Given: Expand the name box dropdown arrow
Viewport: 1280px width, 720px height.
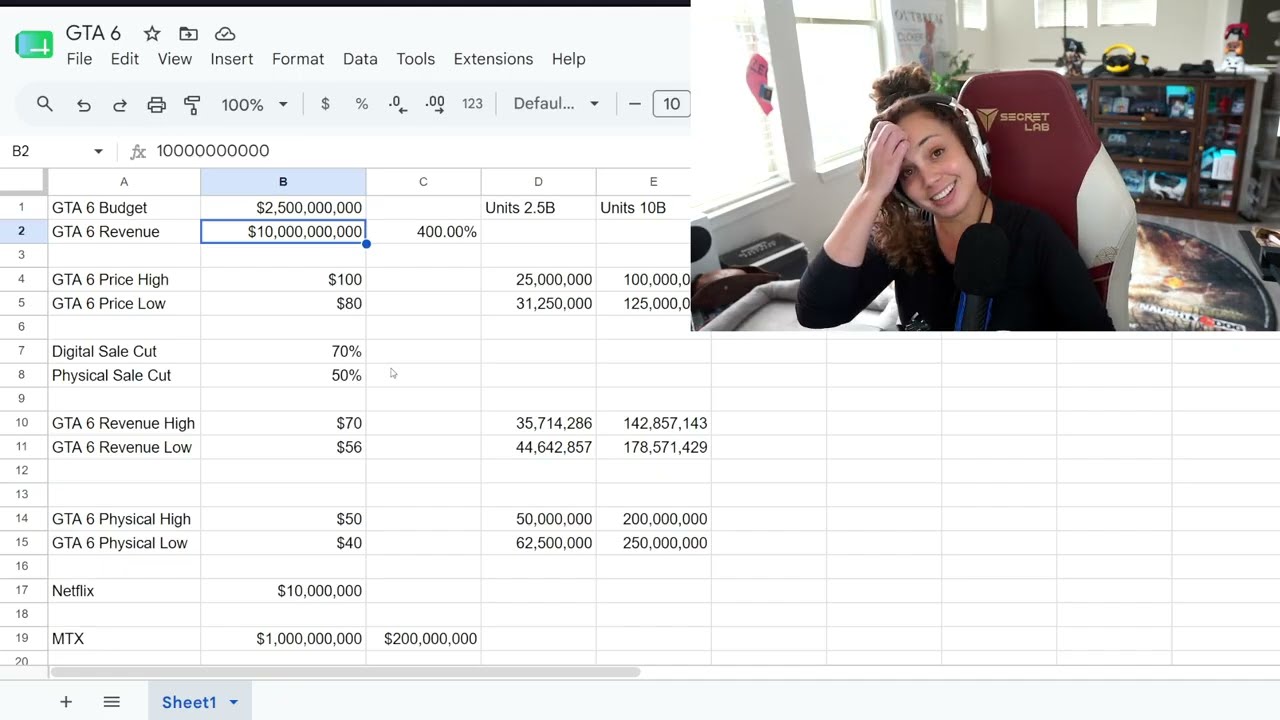Looking at the screenshot, I should pyautogui.click(x=98, y=151).
